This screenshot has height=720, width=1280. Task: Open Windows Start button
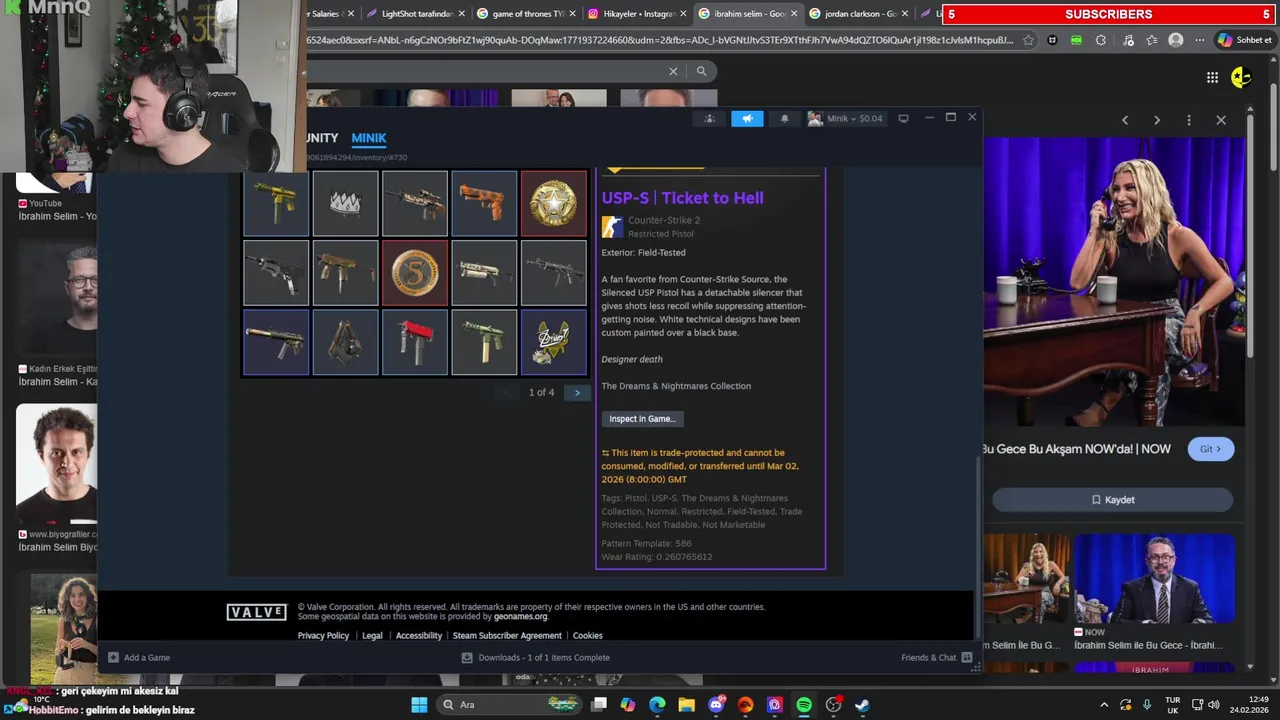point(419,704)
